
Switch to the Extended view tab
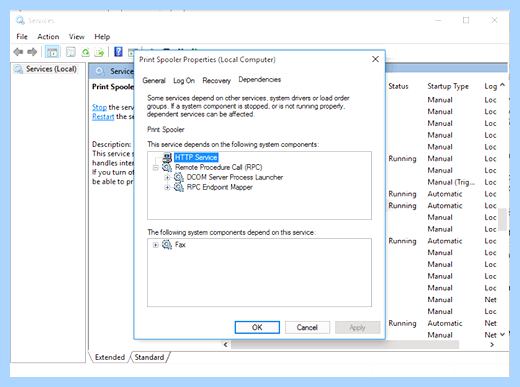pos(110,357)
